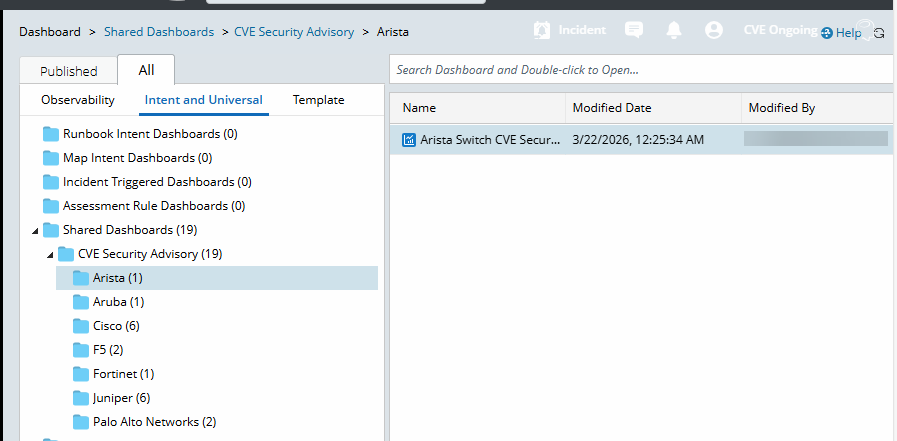The width and height of the screenshot is (897, 441).
Task: Select the Intent and Universal sub-tab
Action: pos(204,101)
